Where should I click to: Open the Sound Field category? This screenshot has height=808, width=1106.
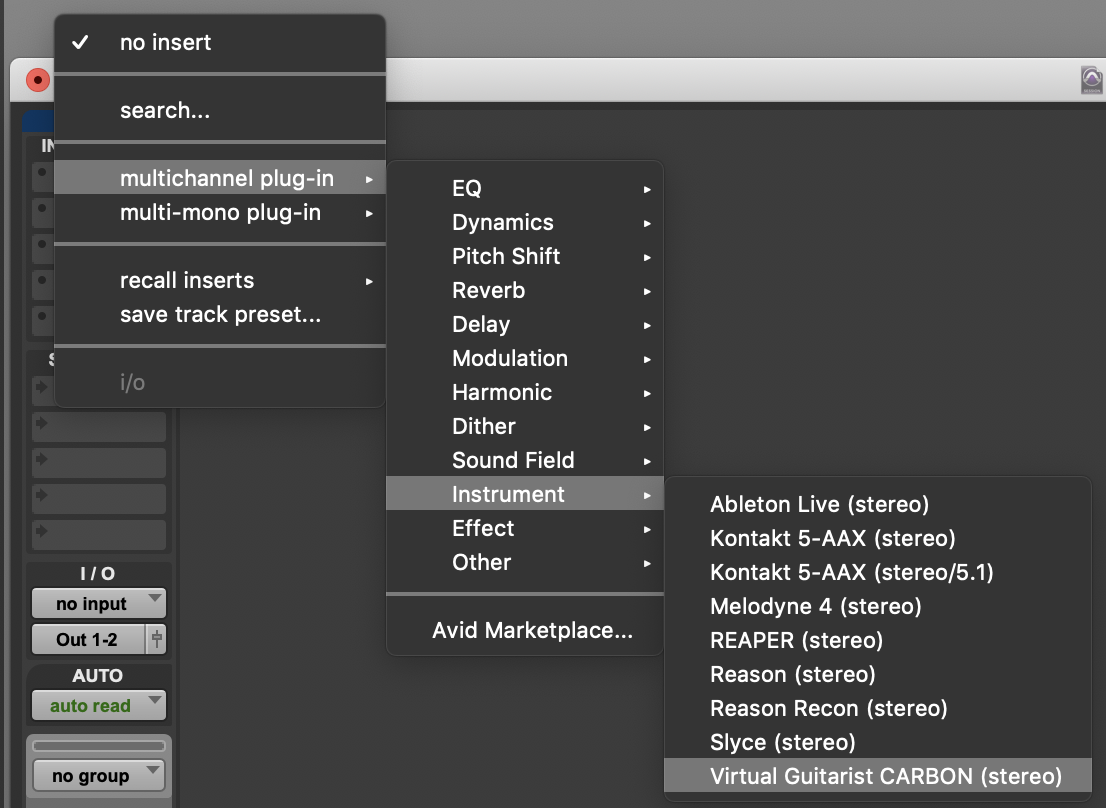525,460
